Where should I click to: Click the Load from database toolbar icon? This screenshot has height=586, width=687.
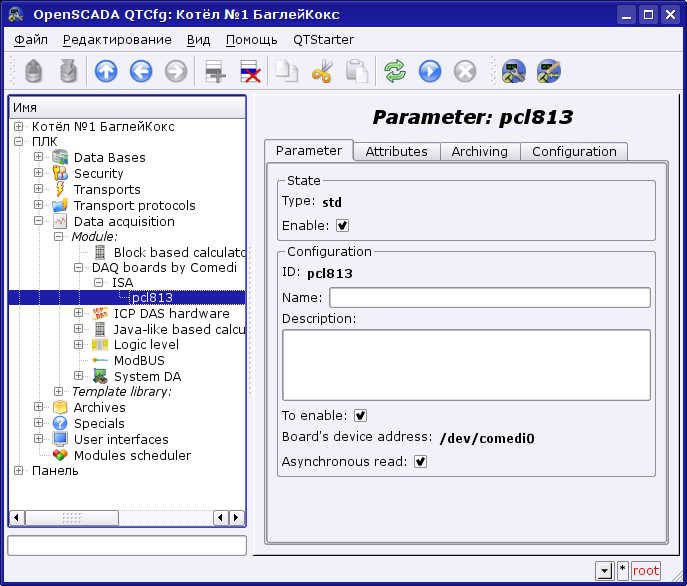[34, 71]
